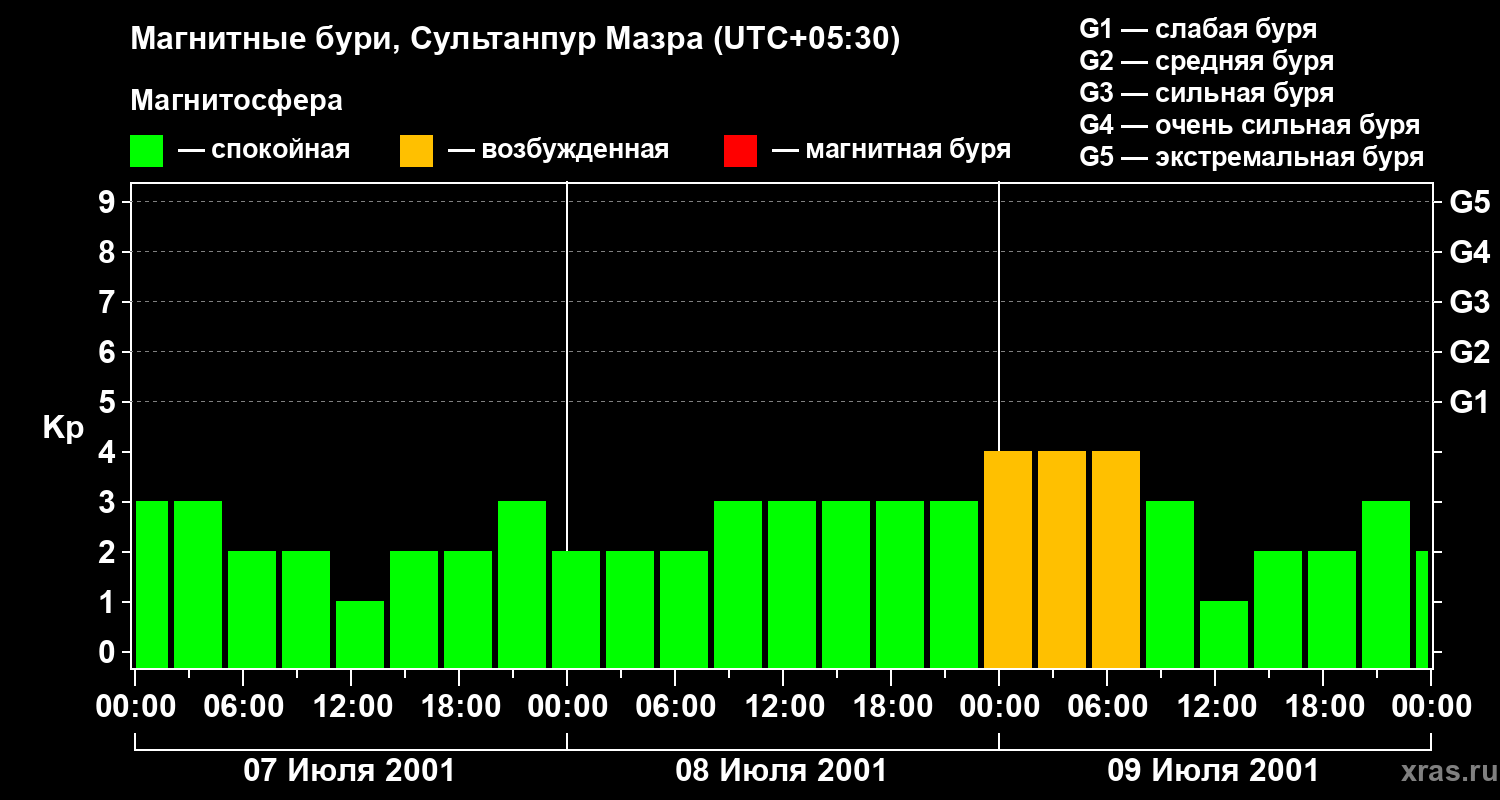The image size is (1500, 800).
Task: Select the "G4 — очень сильная буря" legend line
Action: click(x=1250, y=125)
